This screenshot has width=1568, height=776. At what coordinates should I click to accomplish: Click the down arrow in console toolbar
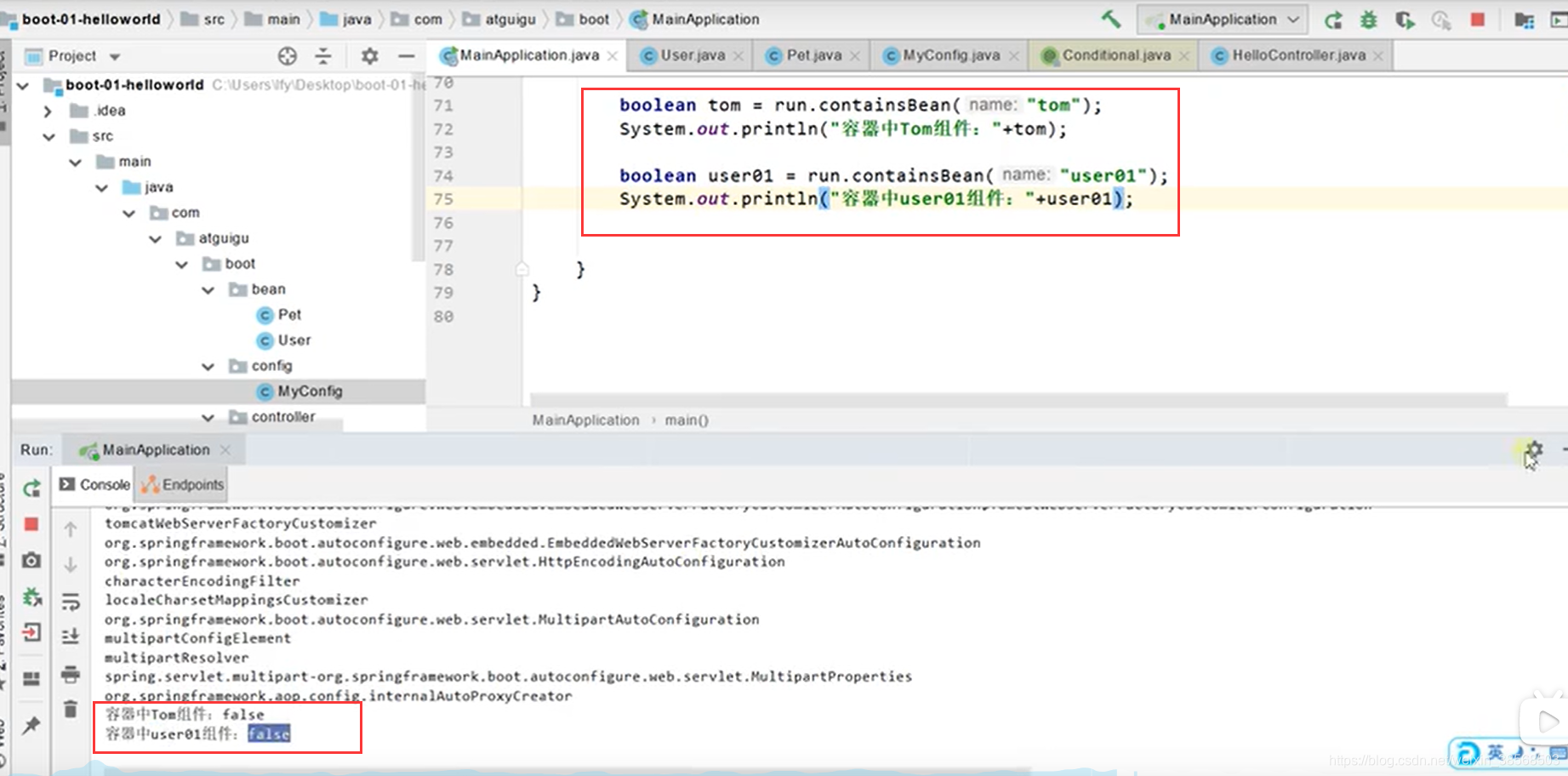[x=71, y=565]
